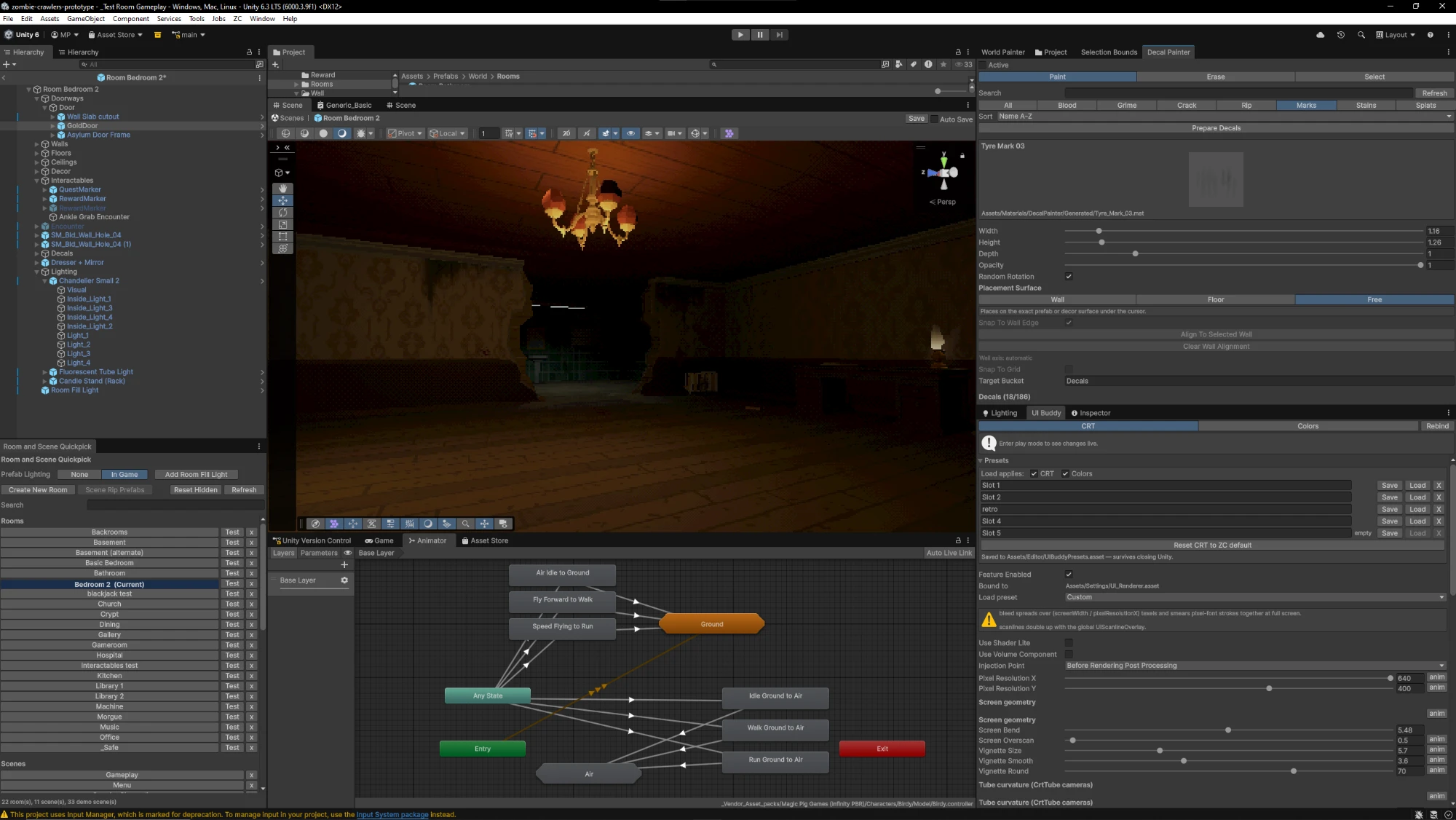Select the Hand view tool
1456x820 pixels.
[282, 189]
